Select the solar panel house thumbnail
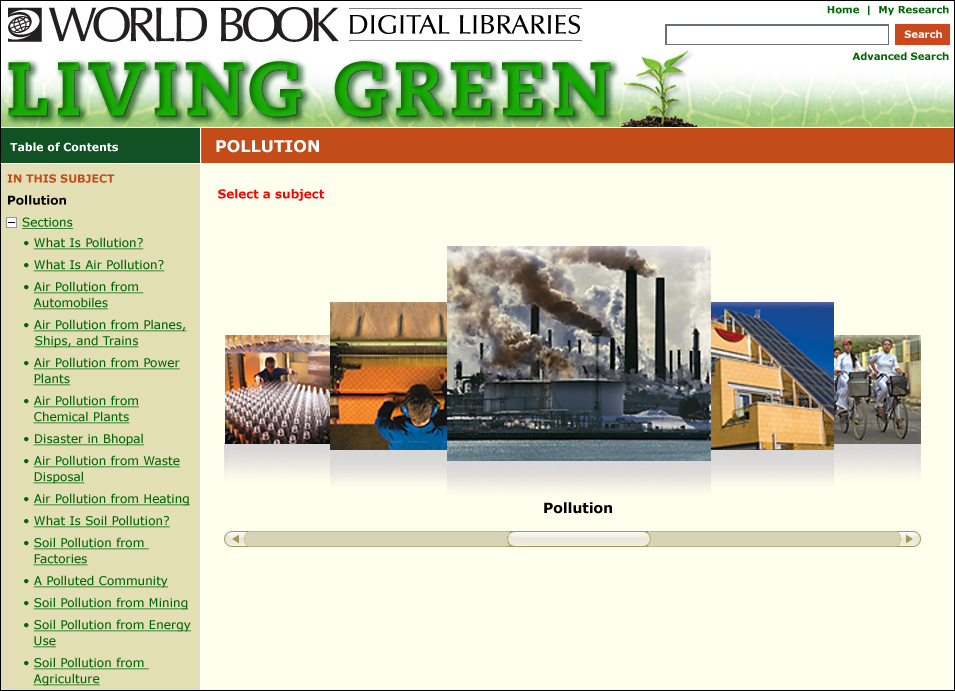This screenshot has width=955, height=691. [772, 376]
